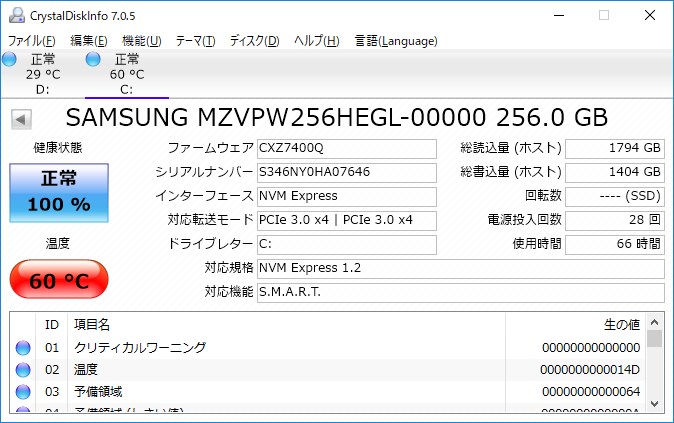Open the 言語(Language) menu
This screenshot has height=423, width=674.
coord(396,41)
